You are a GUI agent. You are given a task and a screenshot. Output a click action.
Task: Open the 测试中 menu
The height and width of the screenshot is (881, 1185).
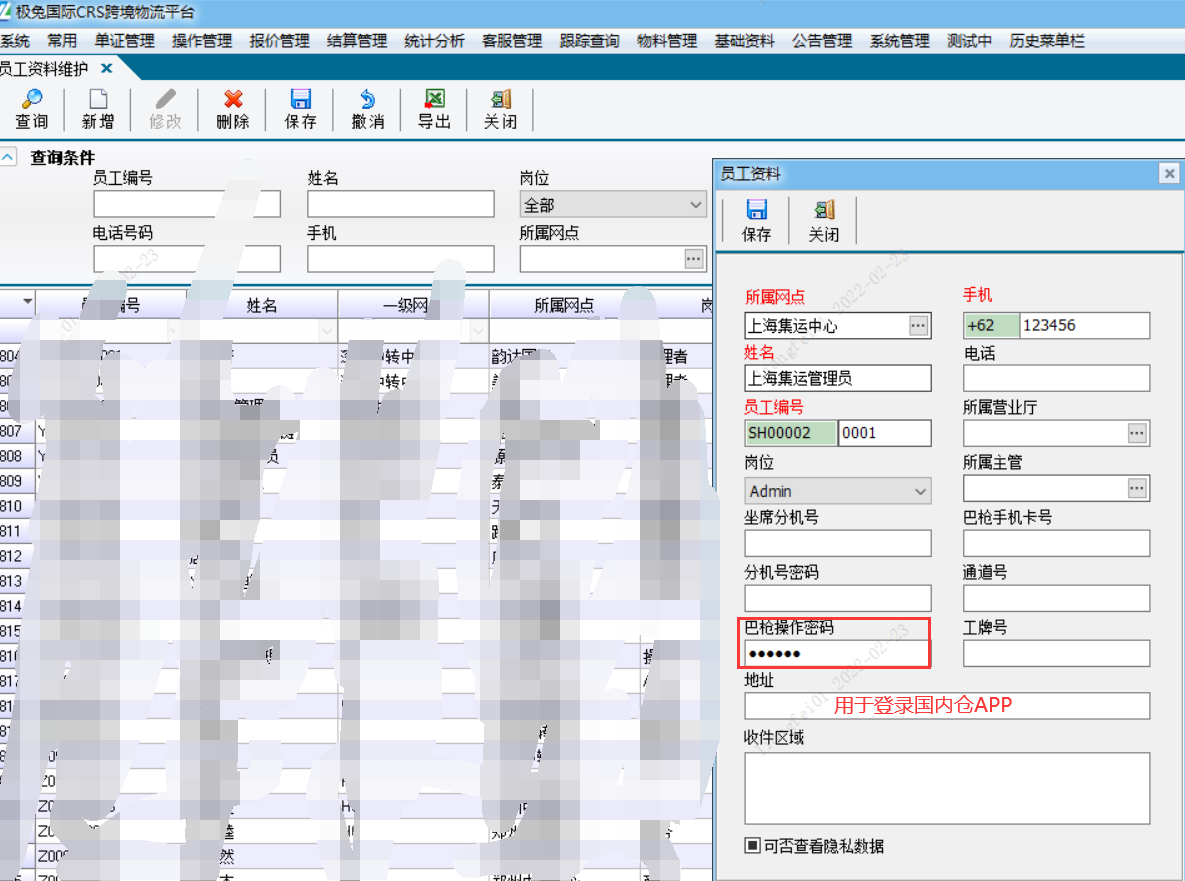coord(969,41)
